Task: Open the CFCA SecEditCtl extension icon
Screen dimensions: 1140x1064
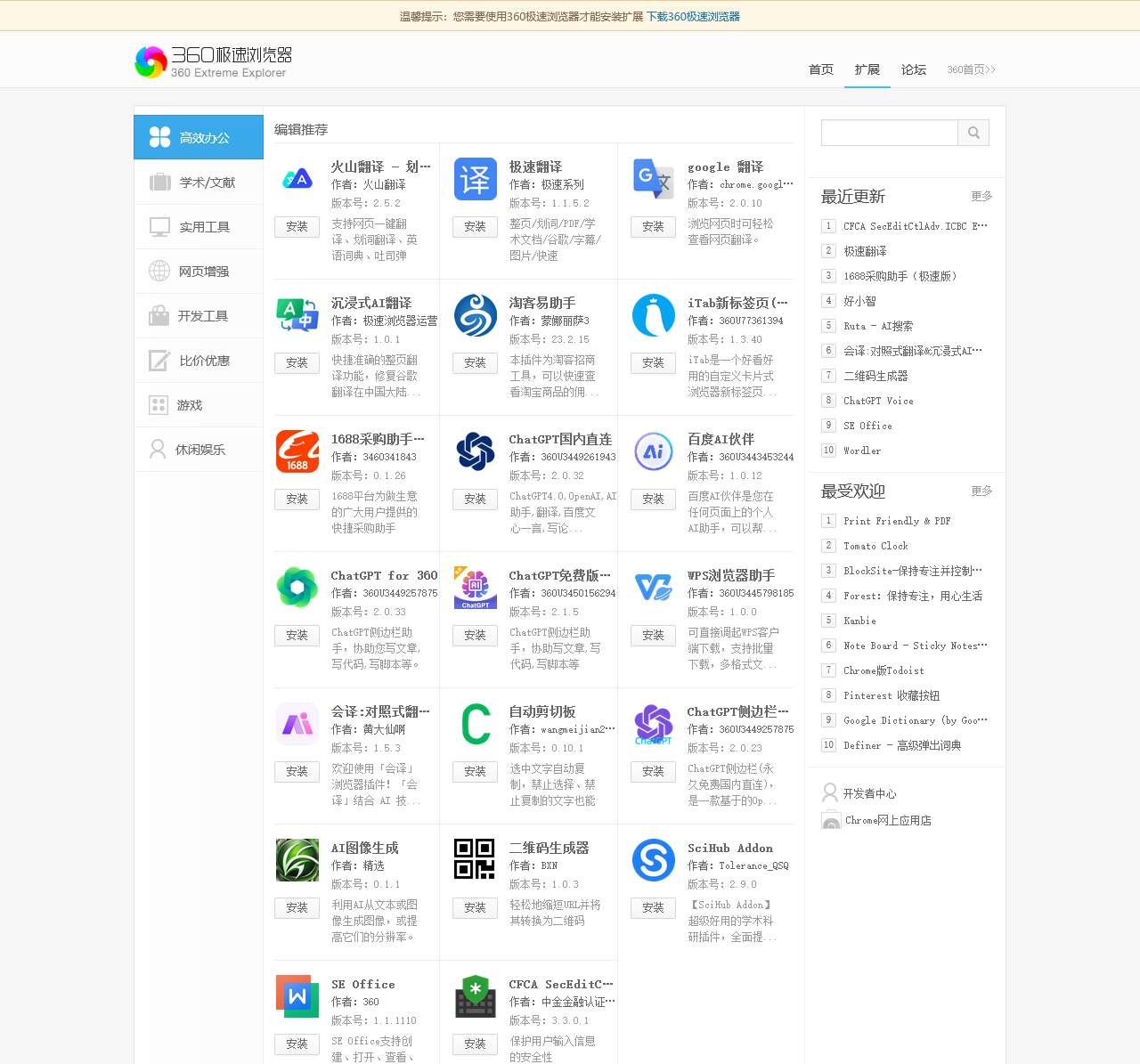Action: [476, 996]
